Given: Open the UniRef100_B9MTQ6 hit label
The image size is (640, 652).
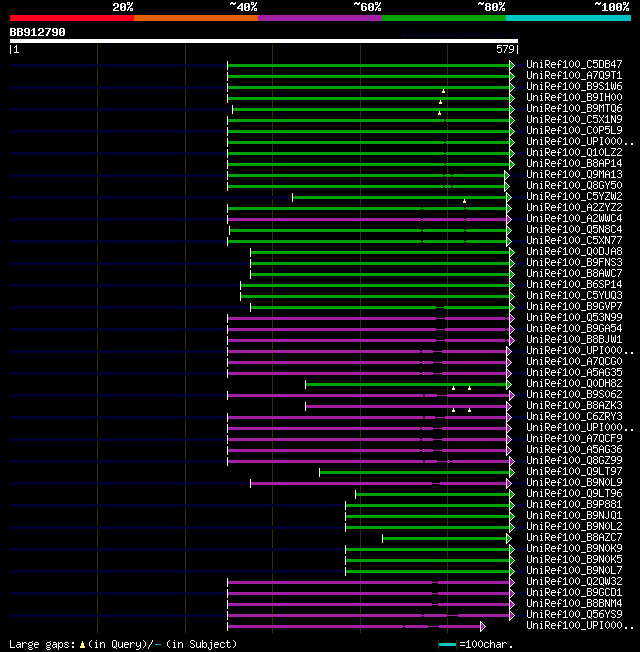Looking at the screenshot, I should tap(574, 109).
